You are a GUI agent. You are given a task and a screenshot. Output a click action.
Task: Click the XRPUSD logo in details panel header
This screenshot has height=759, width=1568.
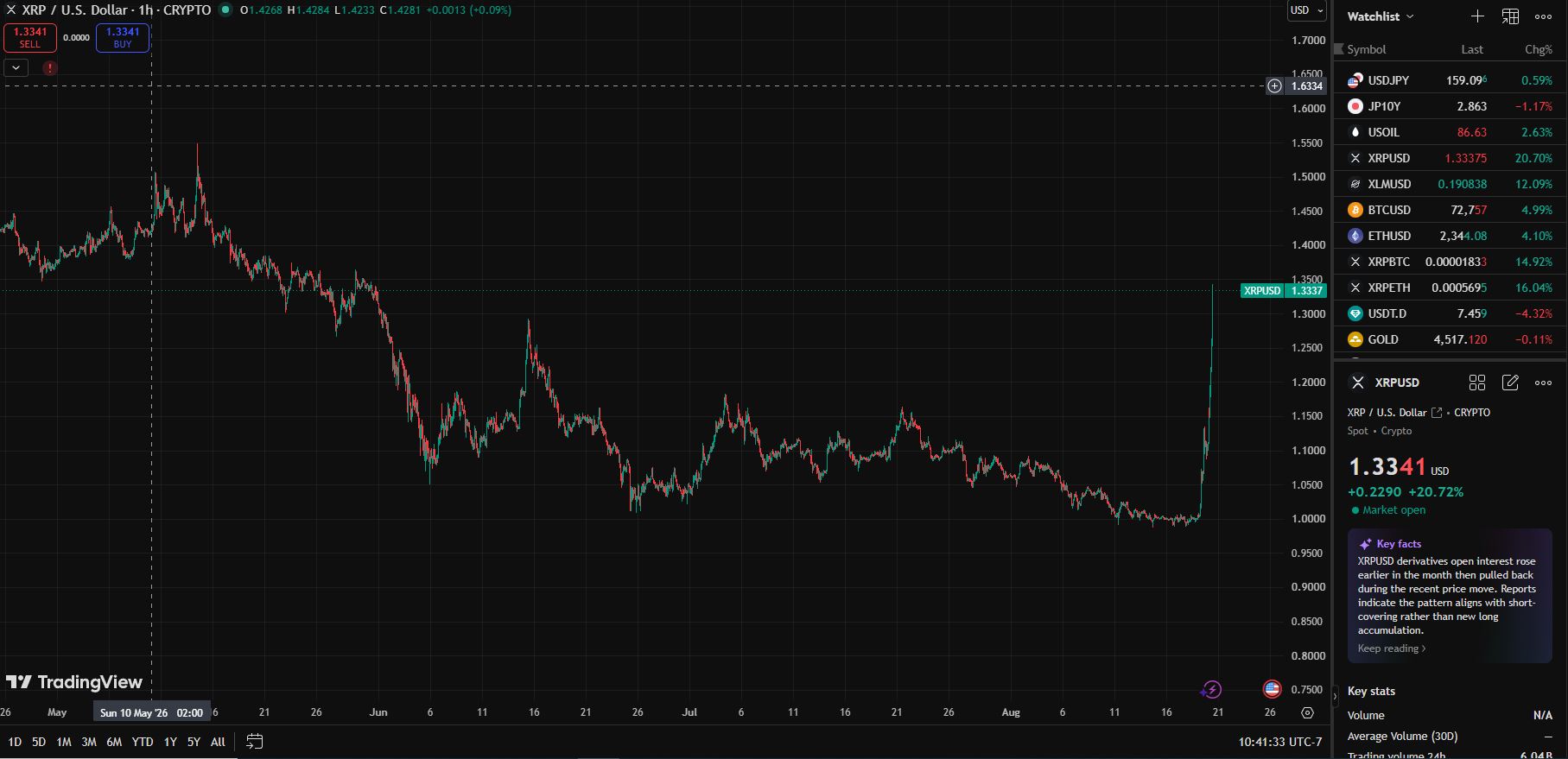[1358, 383]
